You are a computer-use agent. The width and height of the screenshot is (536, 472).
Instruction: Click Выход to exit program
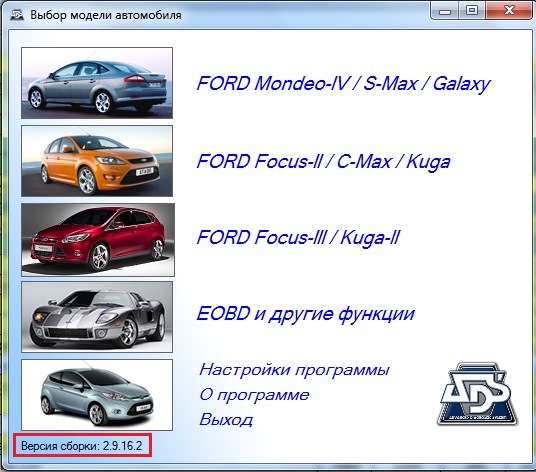pyautogui.click(x=226, y=420)
